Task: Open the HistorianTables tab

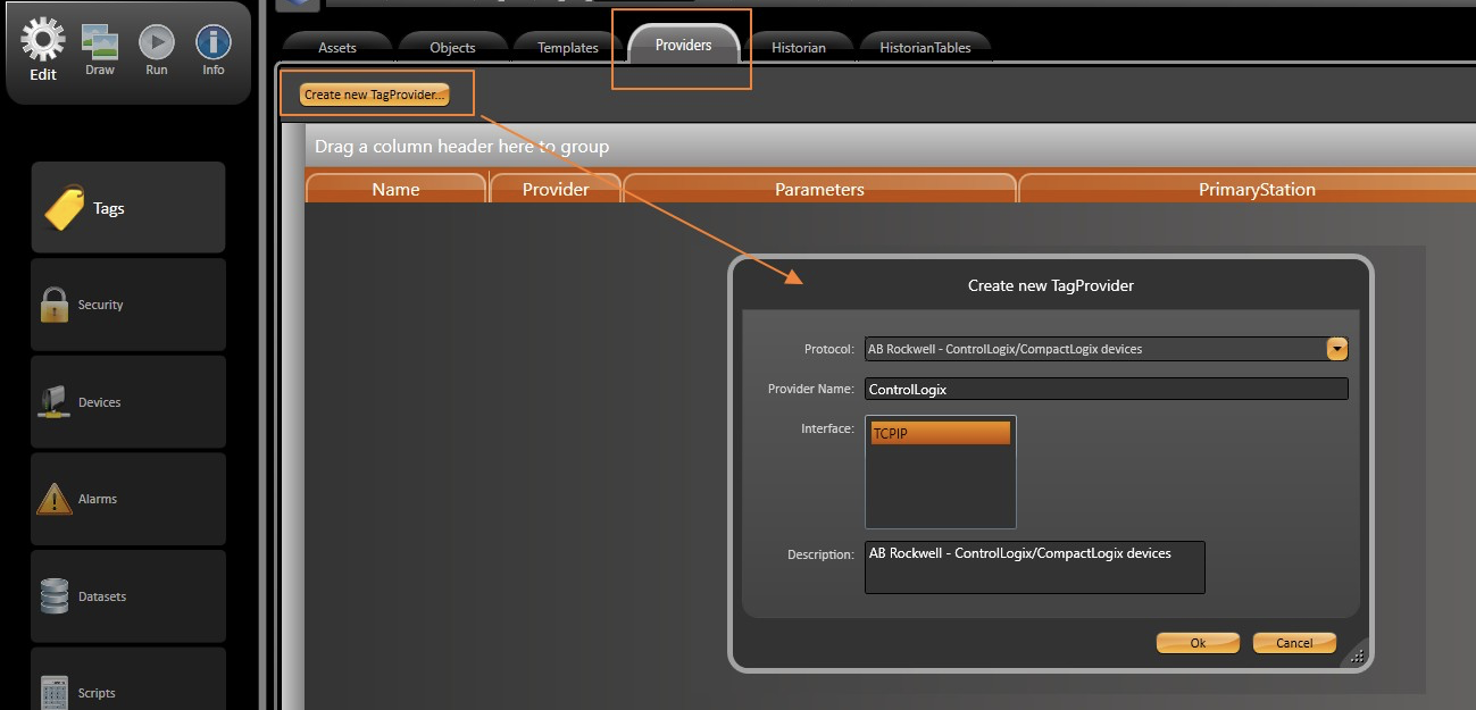Action: pyautogui.click(x=925, y=48)
